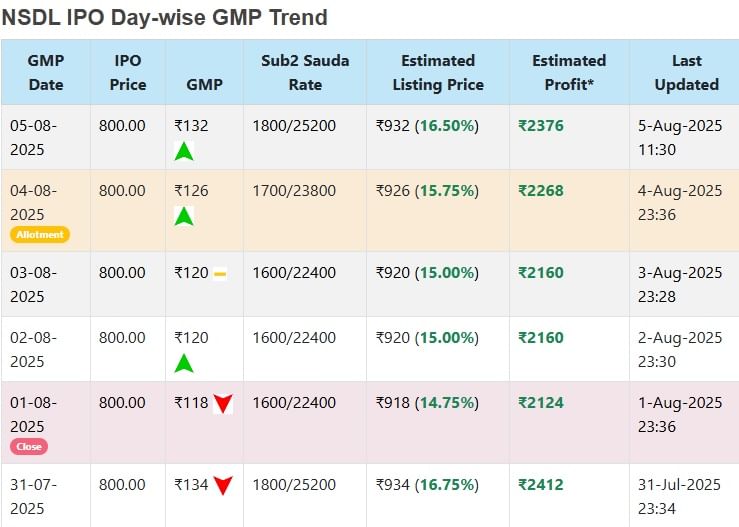Click the GMP Date column header
The width and height of the screenshot is (739, 527).
46,72
